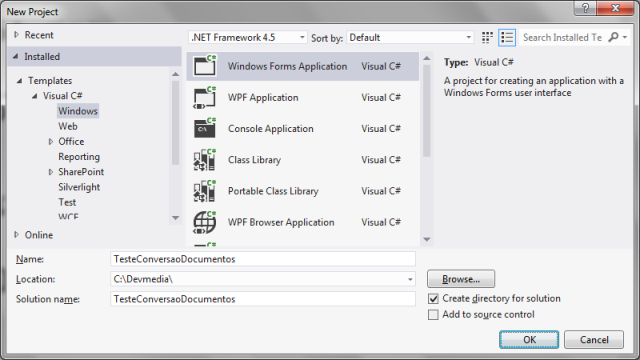This screenshot has width=640, height=360.
Task: Select 'Class Library' template text
Action: 254,160
